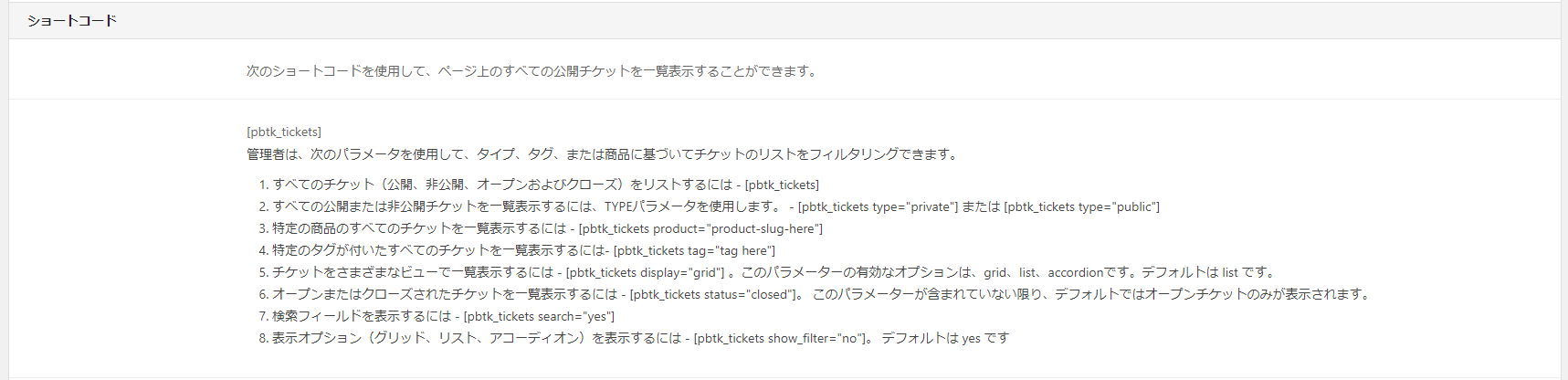Click list item 1 about all tickets
Screen dimensions: 1568x380
539,185
